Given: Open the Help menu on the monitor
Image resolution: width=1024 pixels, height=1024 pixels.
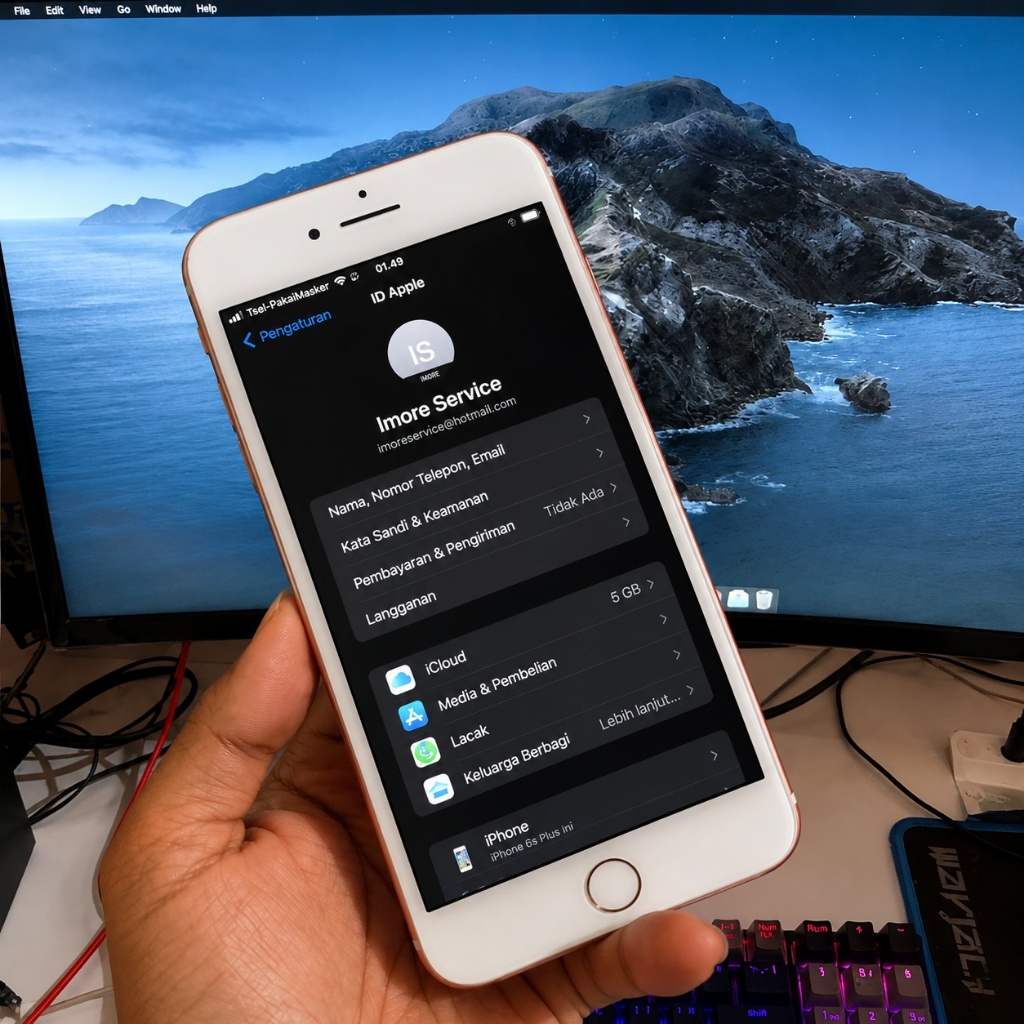Looking at the screenshot, I should click(206, 8).
